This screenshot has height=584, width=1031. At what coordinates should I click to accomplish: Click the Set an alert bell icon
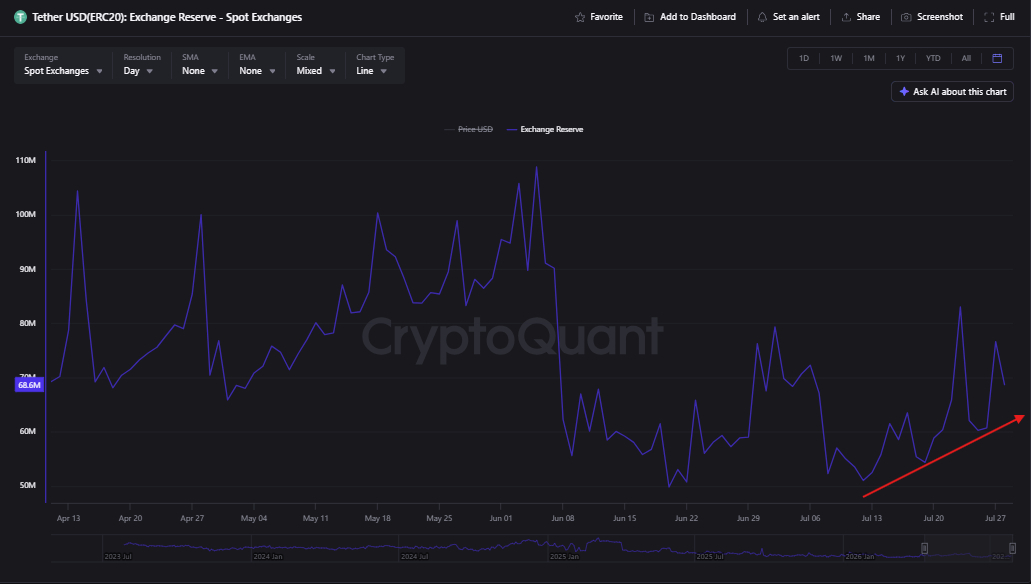point(762,17)
